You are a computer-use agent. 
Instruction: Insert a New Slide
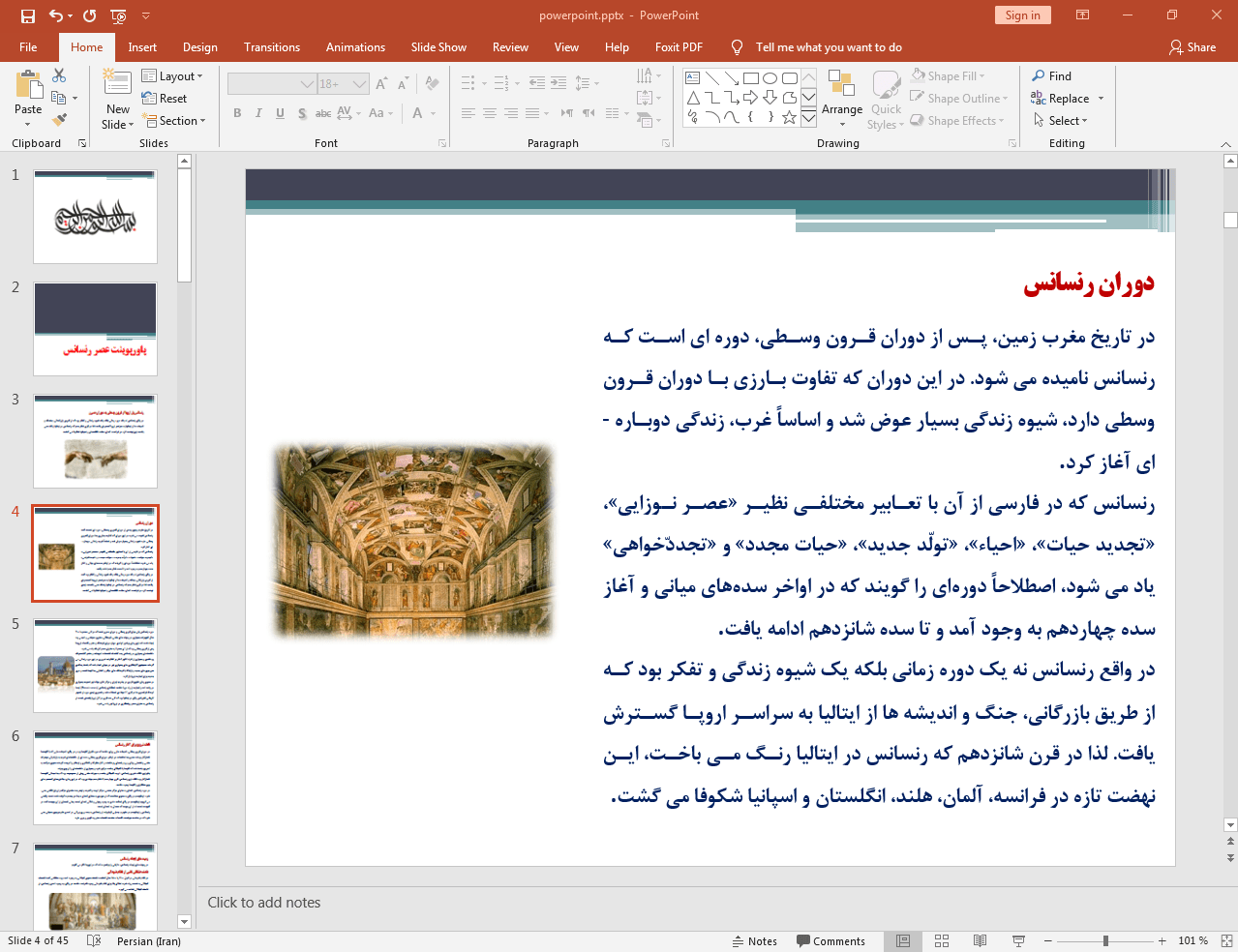coord(118,99)
